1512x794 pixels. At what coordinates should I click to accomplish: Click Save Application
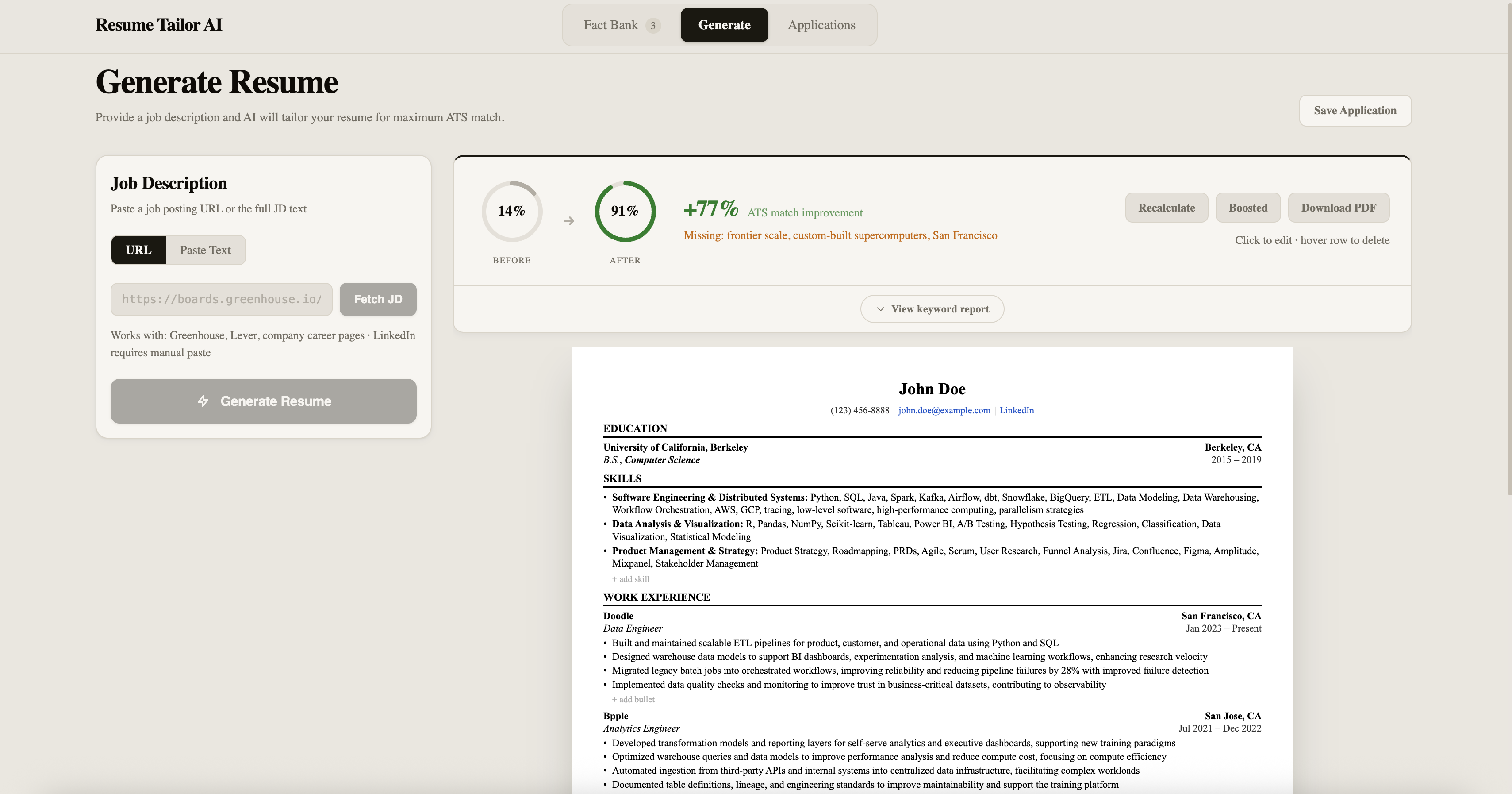click(x=1355, y=110)
